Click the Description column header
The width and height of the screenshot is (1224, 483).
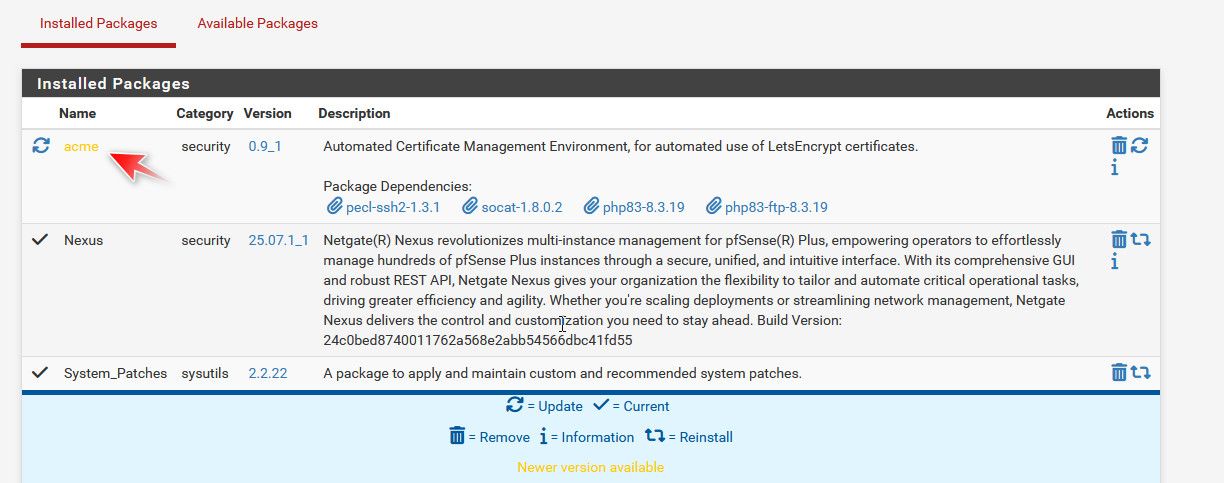(x=354, y=113)
